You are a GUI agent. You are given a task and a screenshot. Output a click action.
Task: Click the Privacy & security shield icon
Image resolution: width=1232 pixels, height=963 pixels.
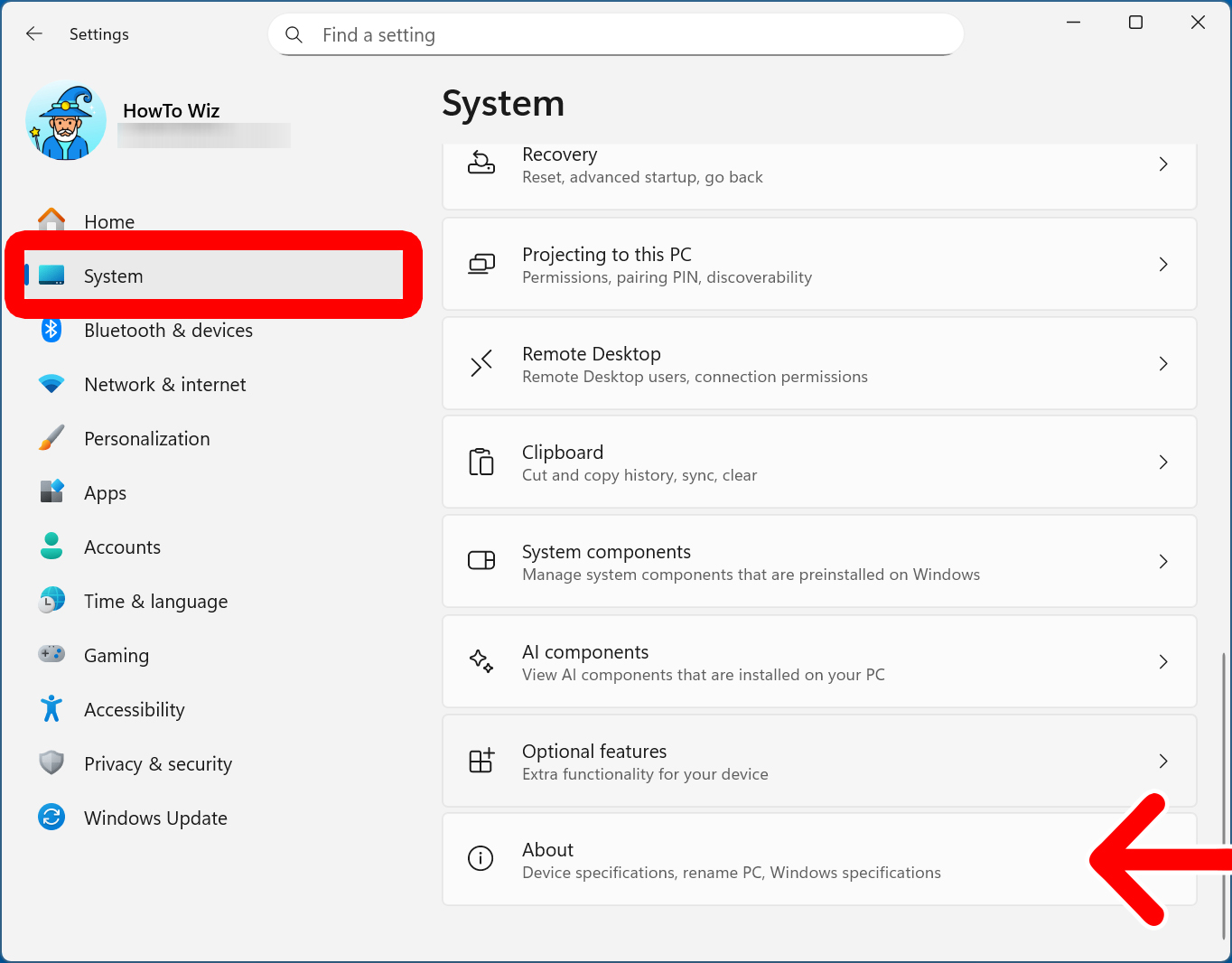(51, 763)
